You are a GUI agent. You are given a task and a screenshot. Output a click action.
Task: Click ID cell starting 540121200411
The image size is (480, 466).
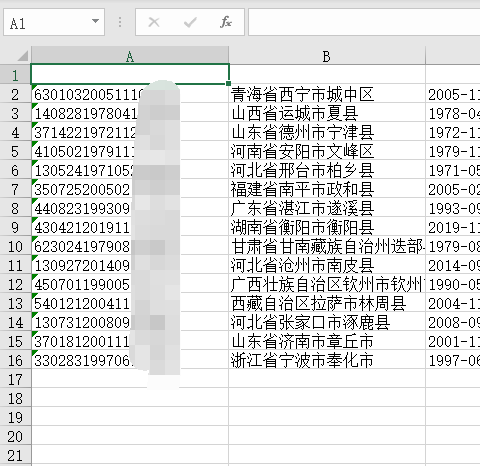pos(130,302)
